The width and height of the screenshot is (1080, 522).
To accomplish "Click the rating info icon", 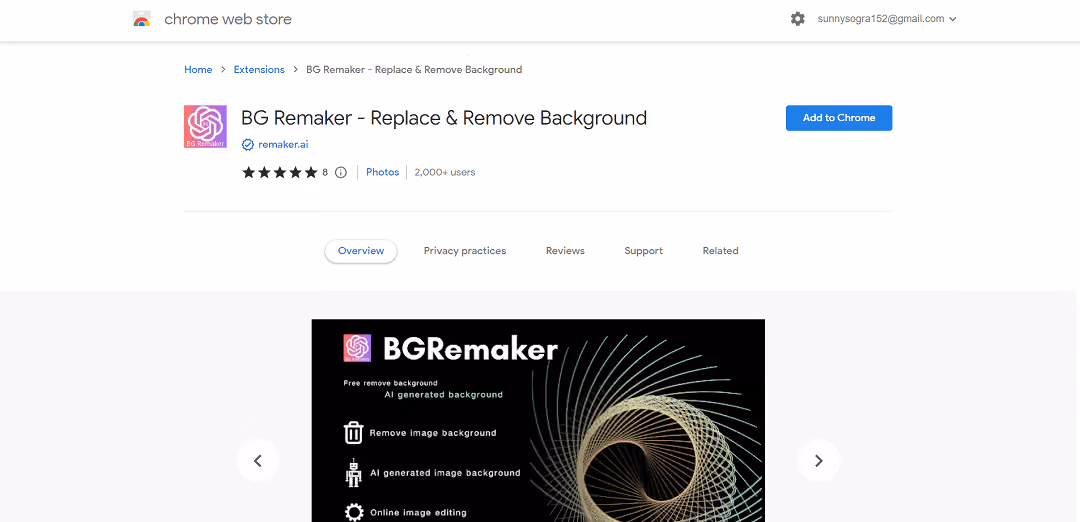I will (x=340, y=172).
